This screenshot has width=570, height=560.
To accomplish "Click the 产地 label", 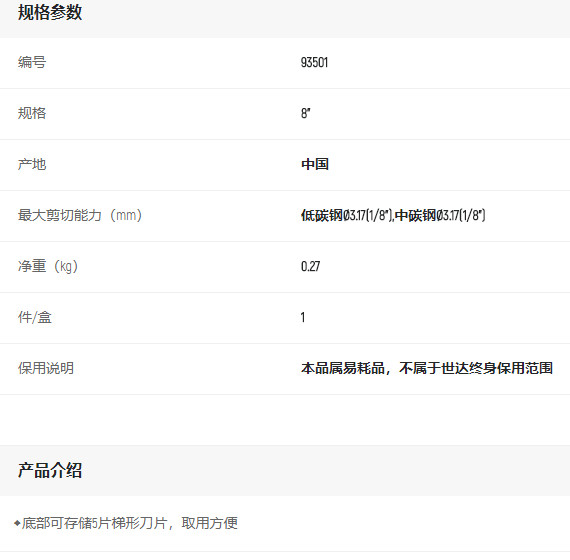I will tap(32, 164).
